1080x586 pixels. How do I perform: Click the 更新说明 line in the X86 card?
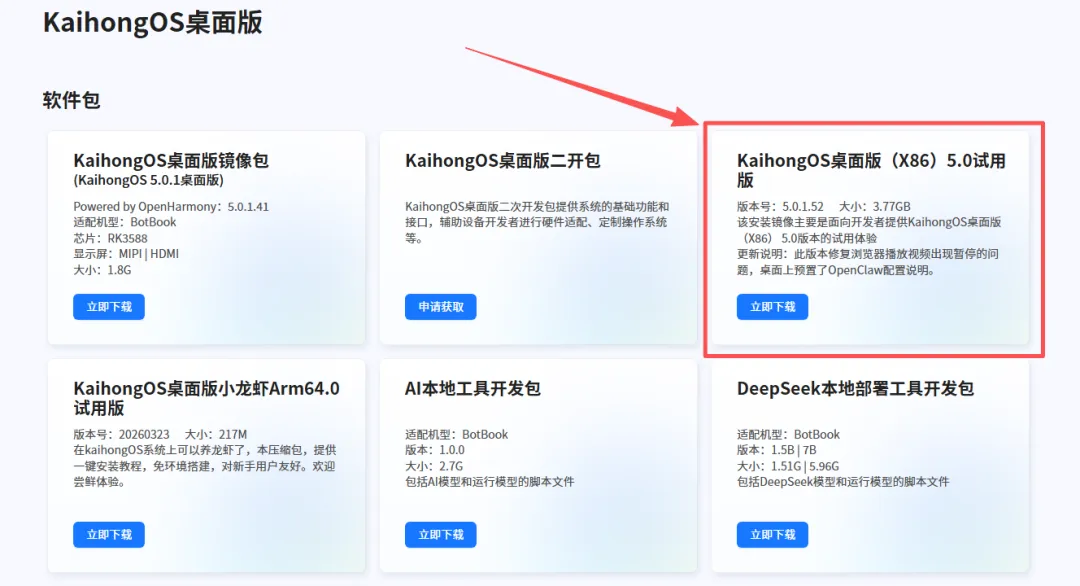pos(868,262)
